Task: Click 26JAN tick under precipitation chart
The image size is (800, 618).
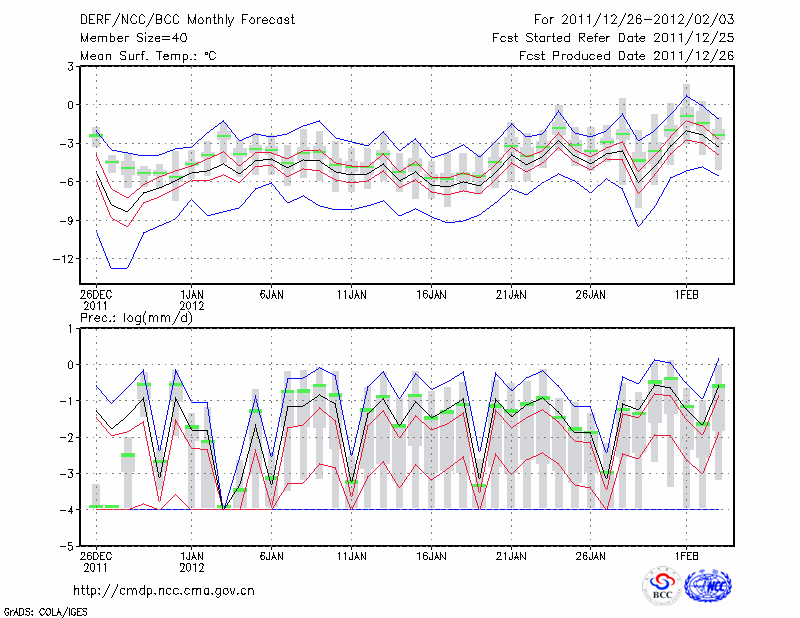Action: 591,554
